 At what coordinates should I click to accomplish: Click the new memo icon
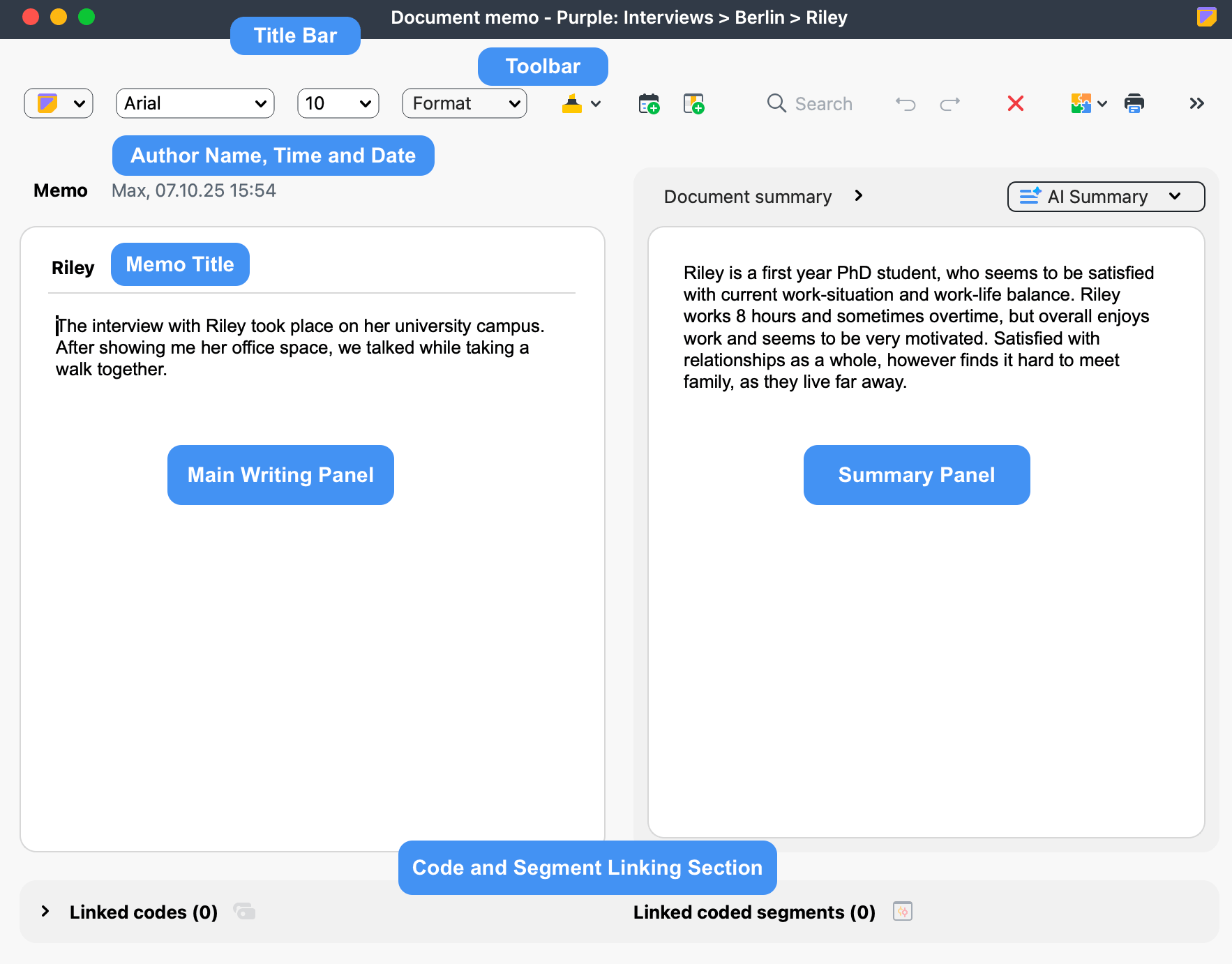(x=693, y=103)
